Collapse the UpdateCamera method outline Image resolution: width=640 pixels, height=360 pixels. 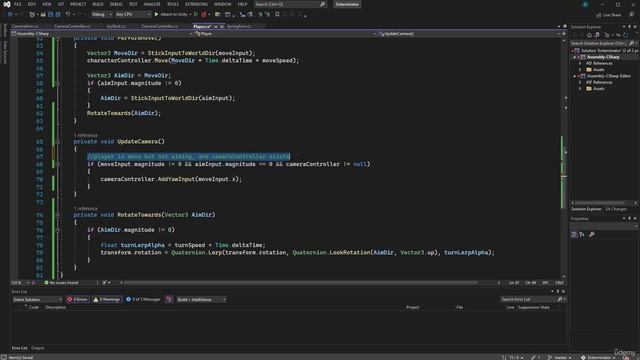[x=58, y=142]
